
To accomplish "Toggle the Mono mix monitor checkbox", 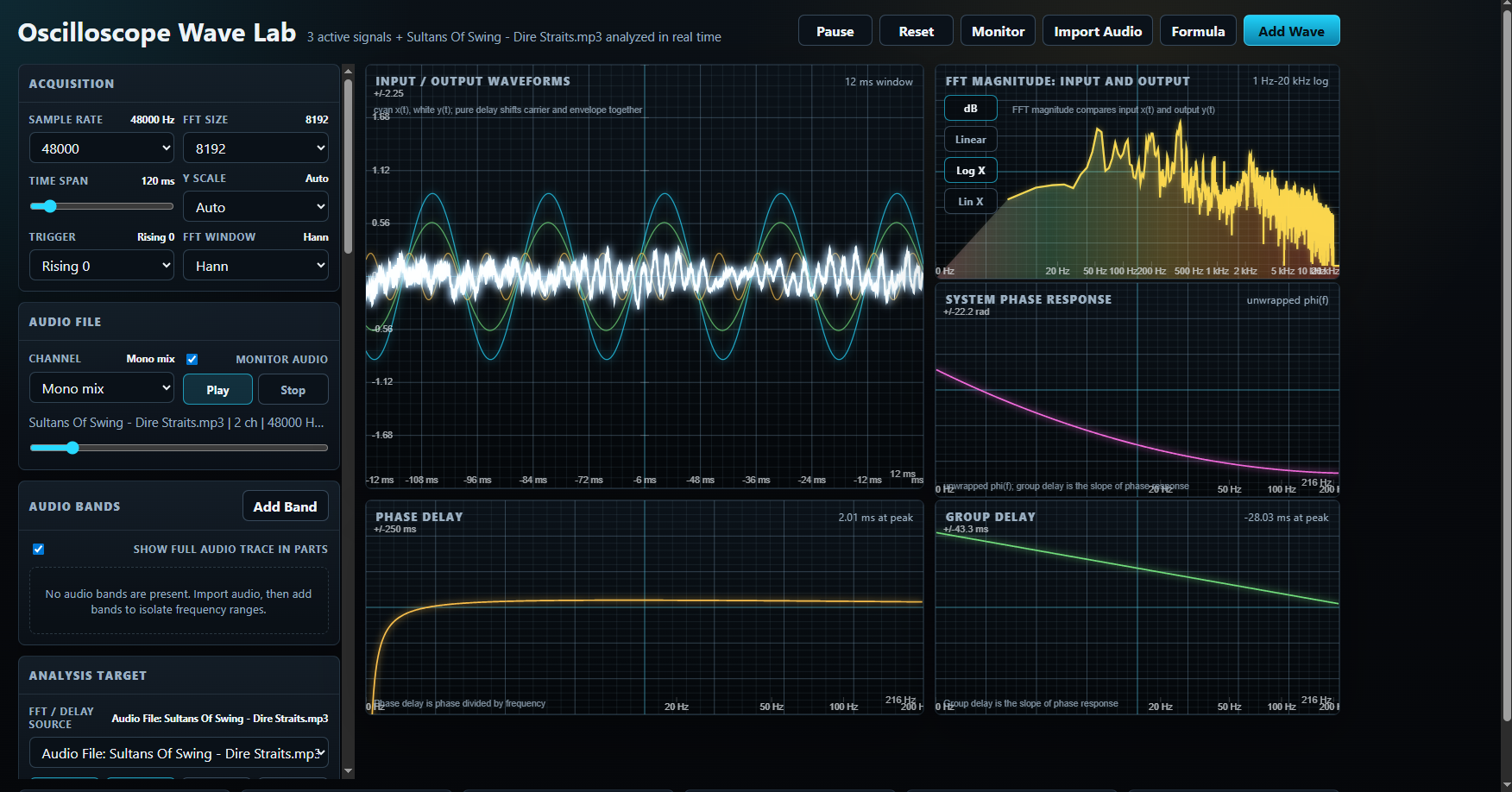I will (x=192, y=359).
